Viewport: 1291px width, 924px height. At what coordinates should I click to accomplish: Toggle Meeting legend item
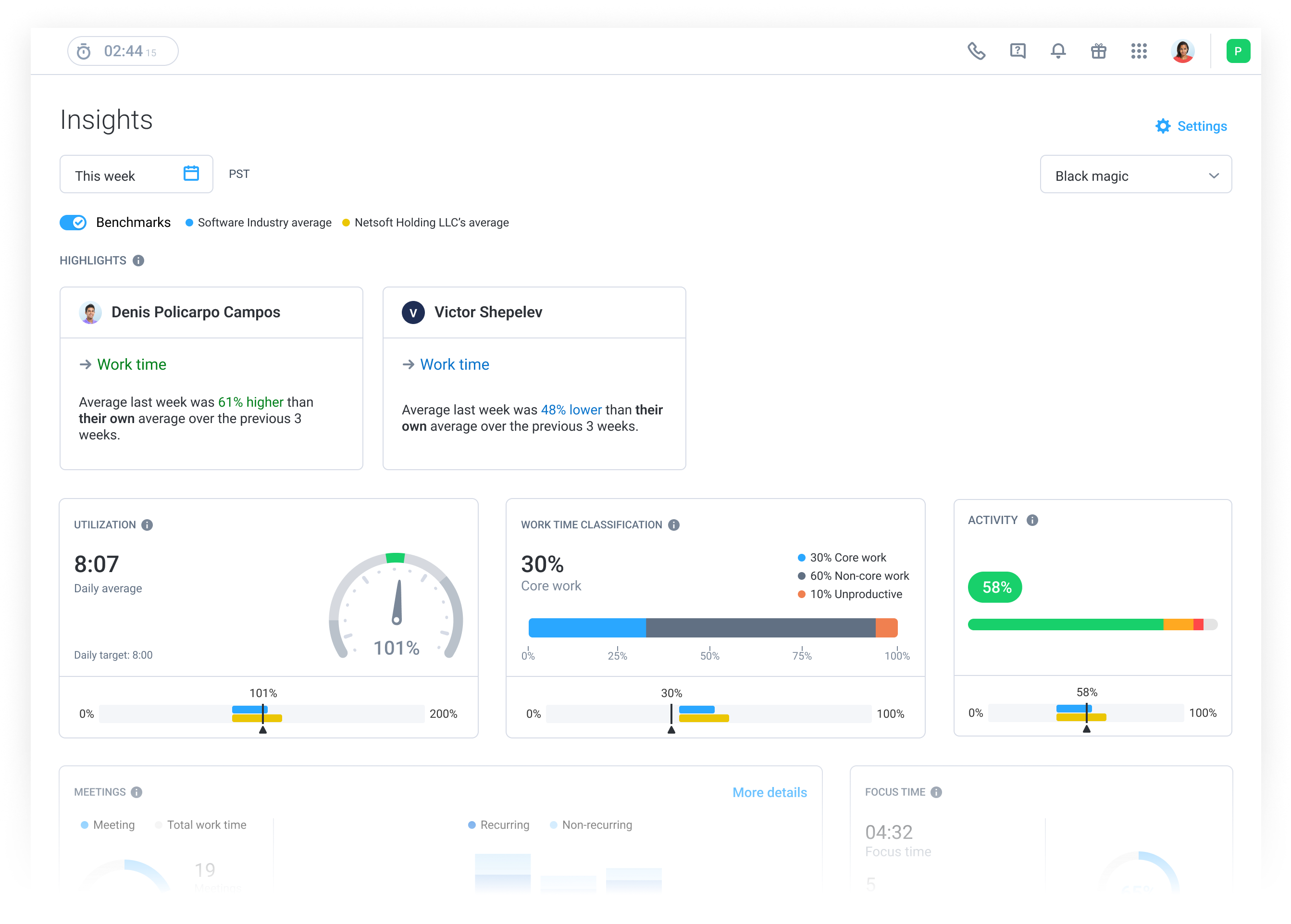click(108, 825)
